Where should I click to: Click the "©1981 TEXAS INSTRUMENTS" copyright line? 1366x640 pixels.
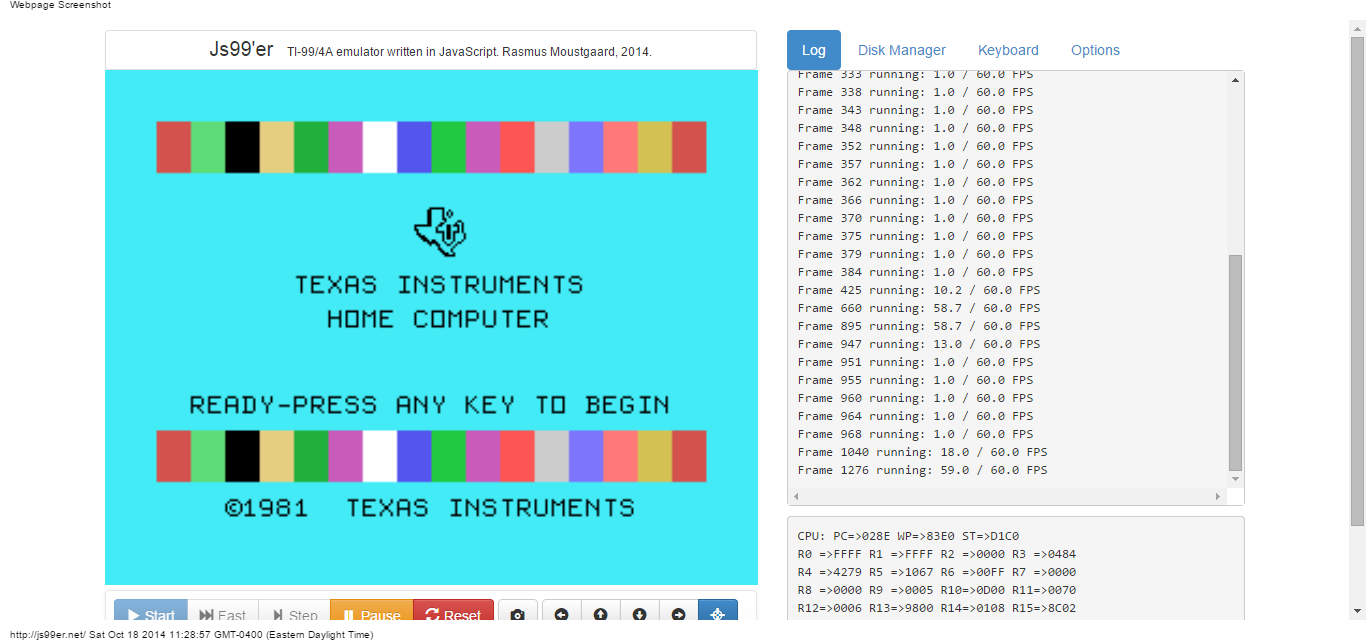click(x=430, y=508)
